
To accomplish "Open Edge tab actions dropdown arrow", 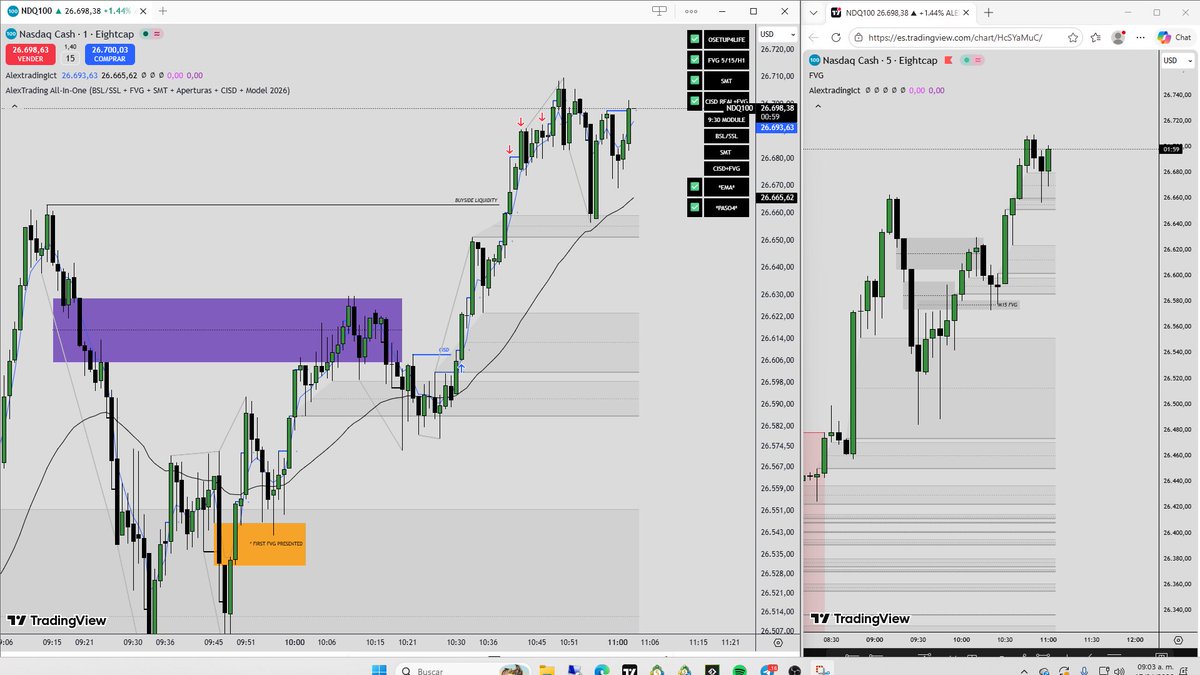I will pos(814,12).
